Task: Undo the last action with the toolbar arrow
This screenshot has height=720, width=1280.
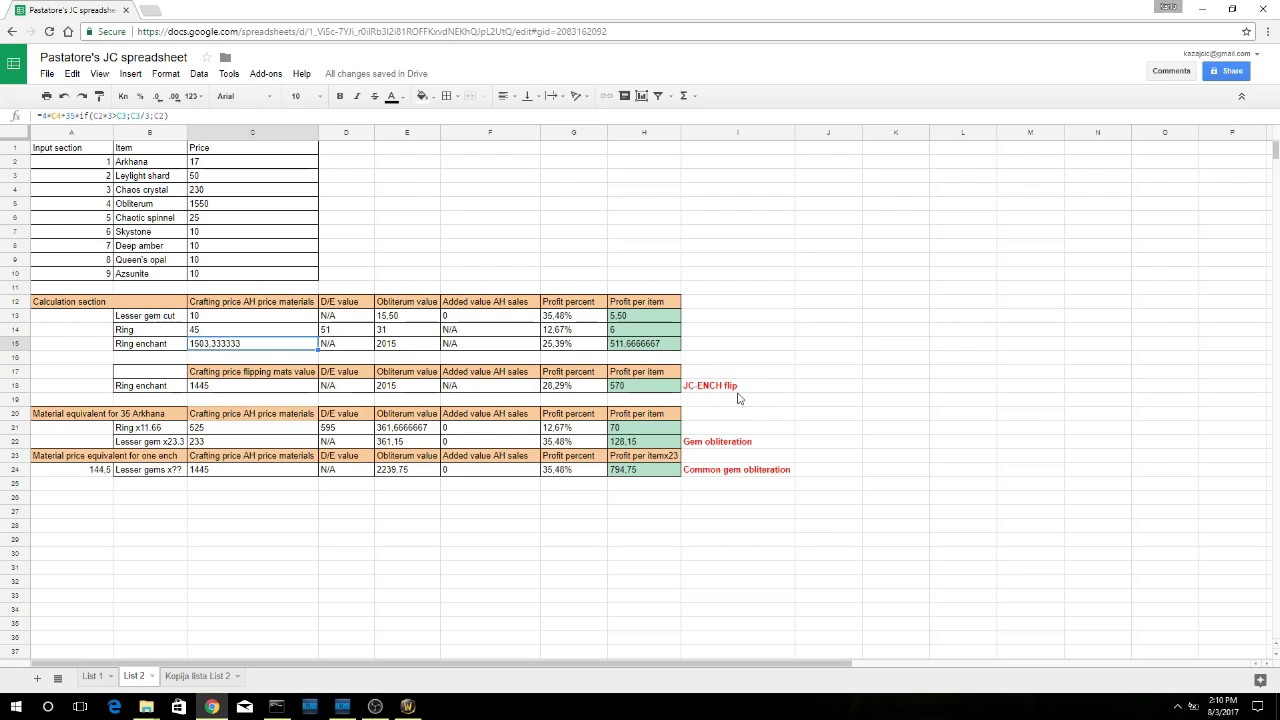Action: tap(64, 96)
